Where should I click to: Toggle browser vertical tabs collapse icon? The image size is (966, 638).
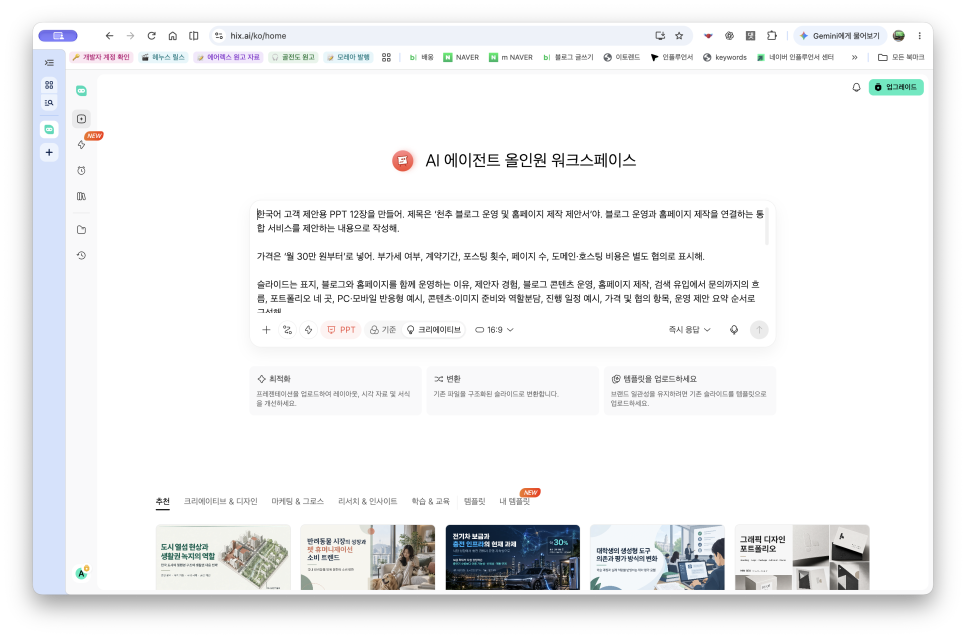tap(49, 63)
